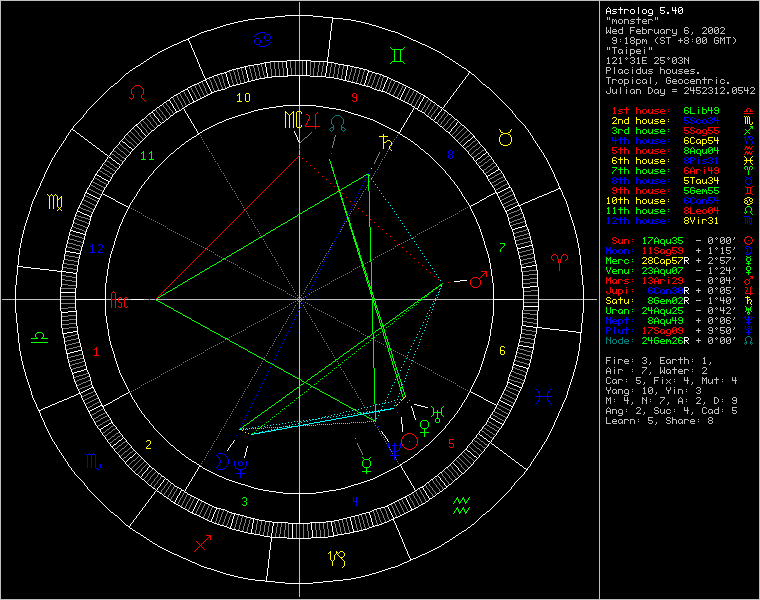Click the red Aries glyph on the wheel
The height and width of the screenshot is (600, 760).
point(559,262)
